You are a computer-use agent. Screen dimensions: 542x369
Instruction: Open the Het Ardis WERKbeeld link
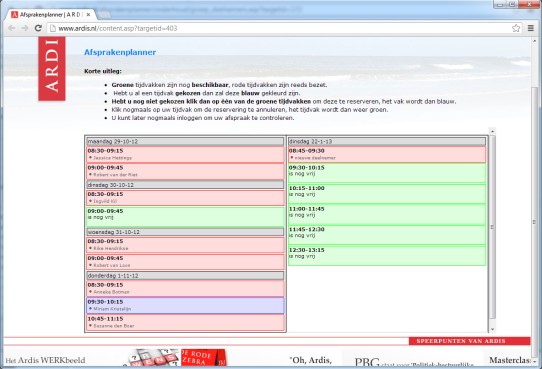(45, 360)
